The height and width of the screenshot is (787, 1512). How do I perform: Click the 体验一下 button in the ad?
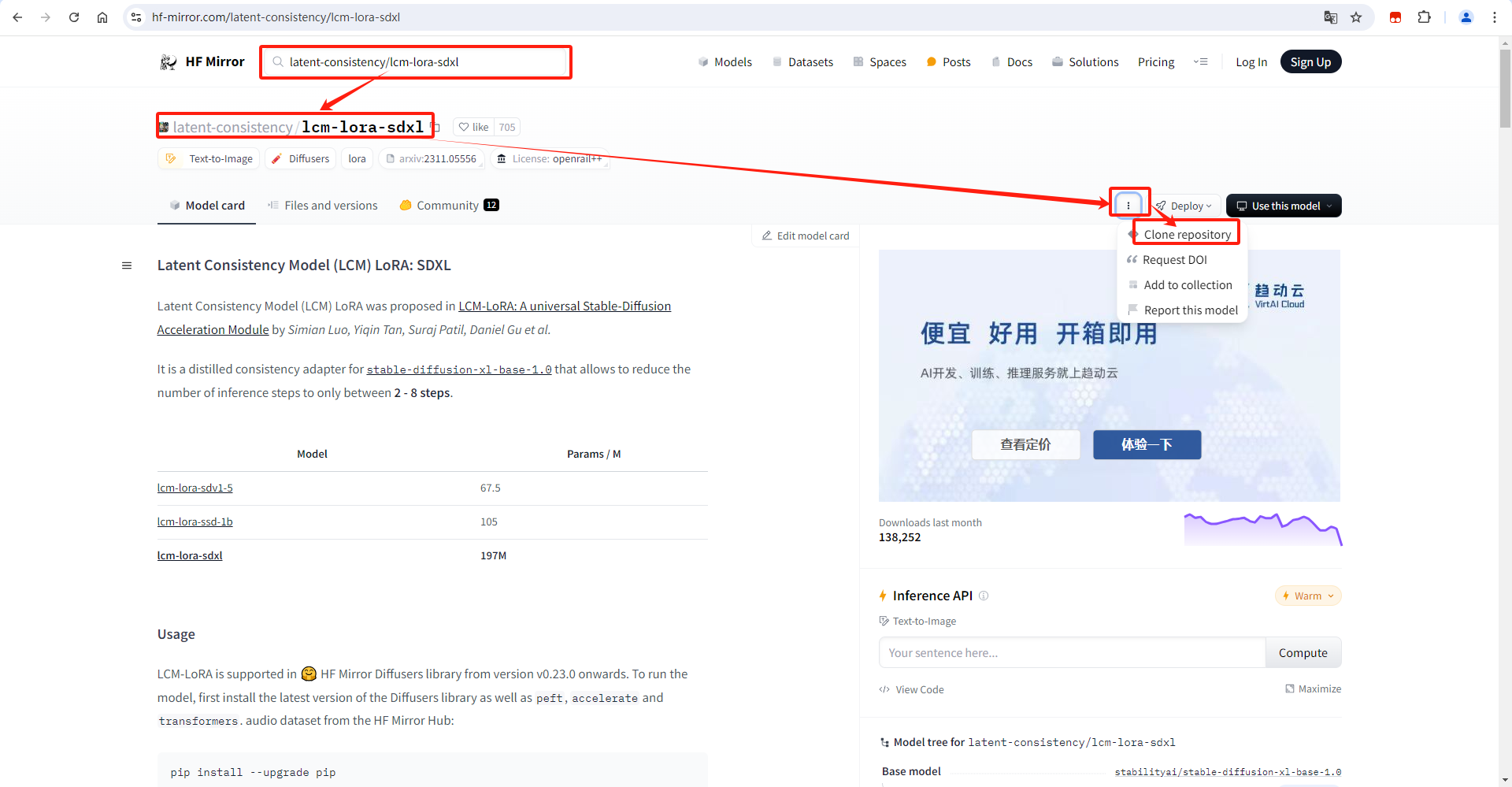(x=1147, y=444)
